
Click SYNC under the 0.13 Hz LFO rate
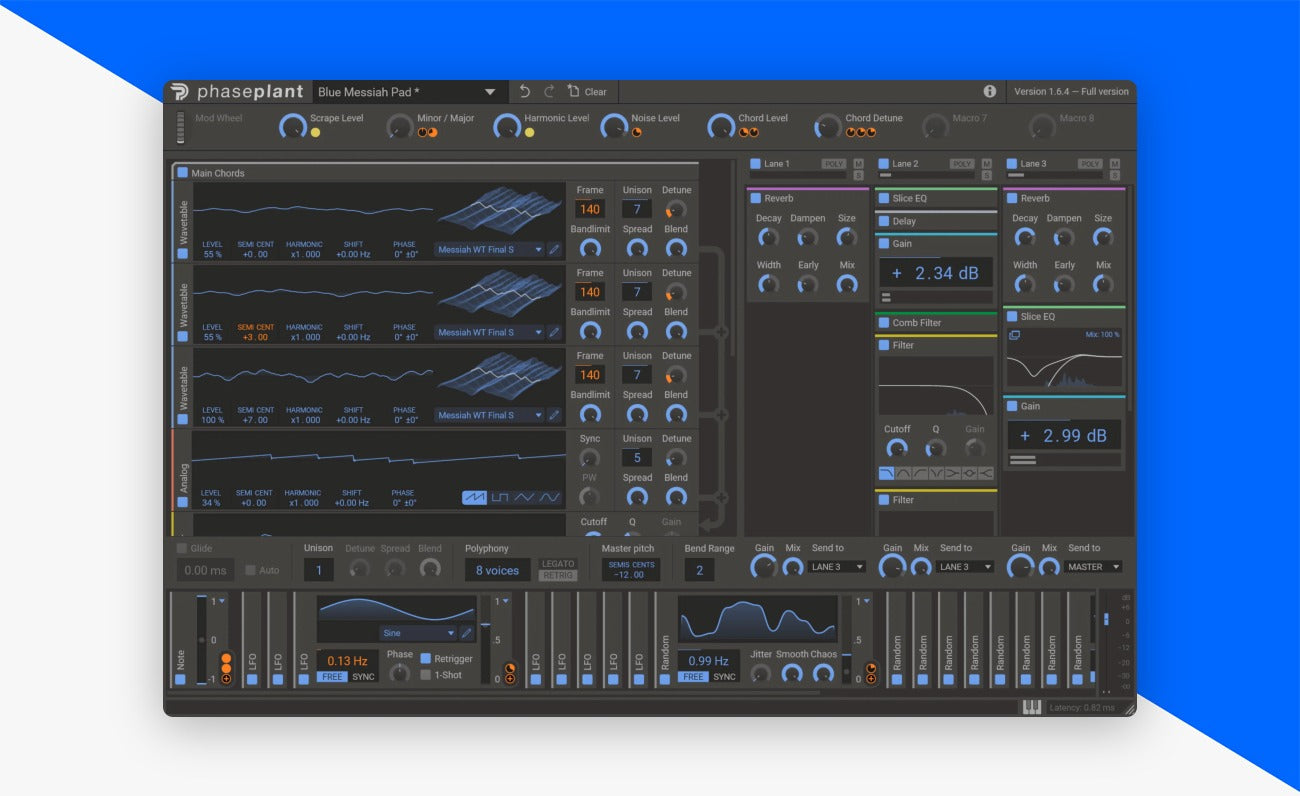(x=363, y=677)
